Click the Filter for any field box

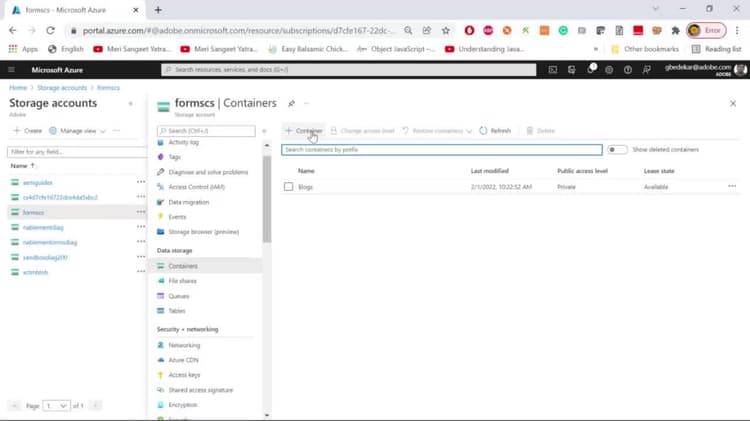77,152
